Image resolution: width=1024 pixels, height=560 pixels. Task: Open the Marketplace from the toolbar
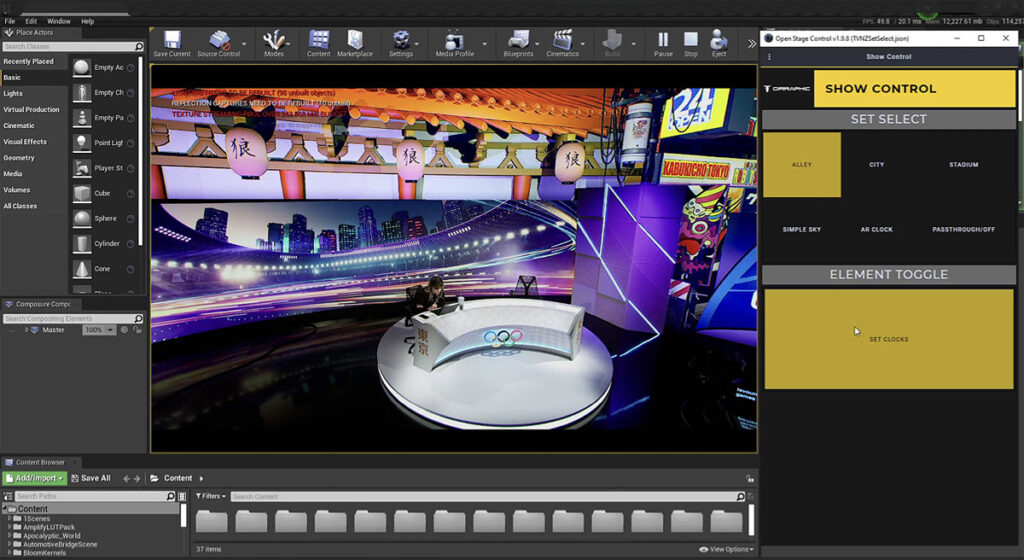point(354,42)
